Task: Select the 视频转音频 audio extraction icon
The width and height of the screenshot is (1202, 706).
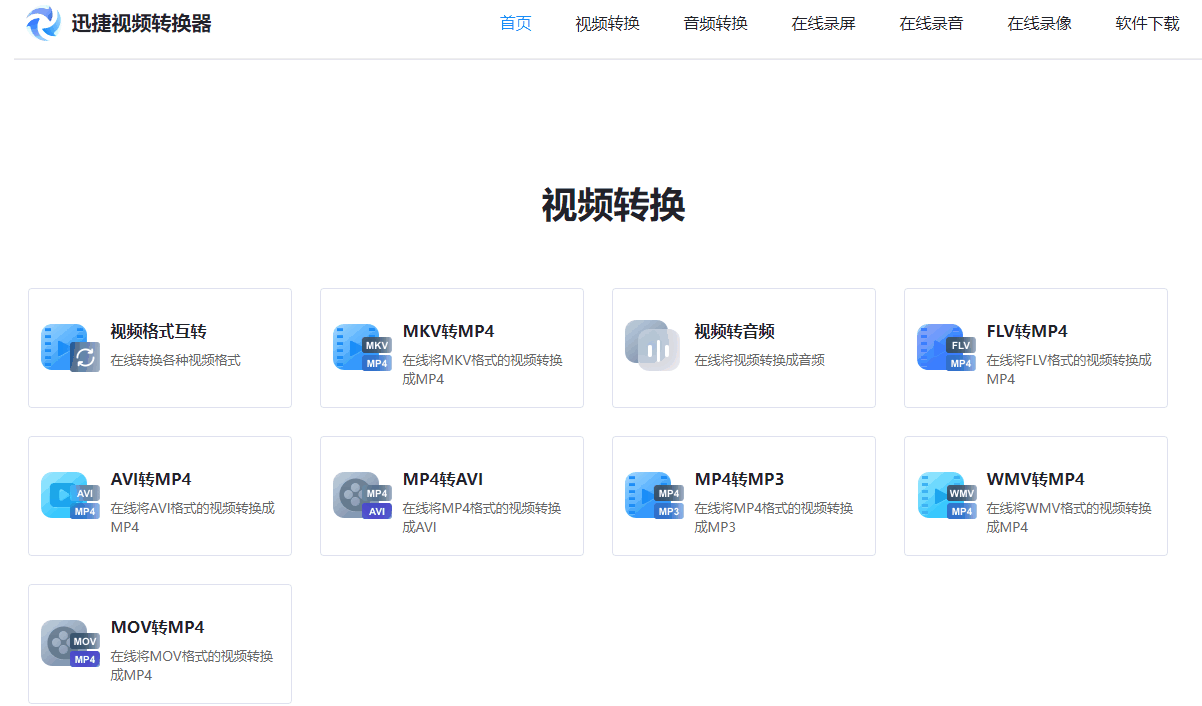Action: 653,348
